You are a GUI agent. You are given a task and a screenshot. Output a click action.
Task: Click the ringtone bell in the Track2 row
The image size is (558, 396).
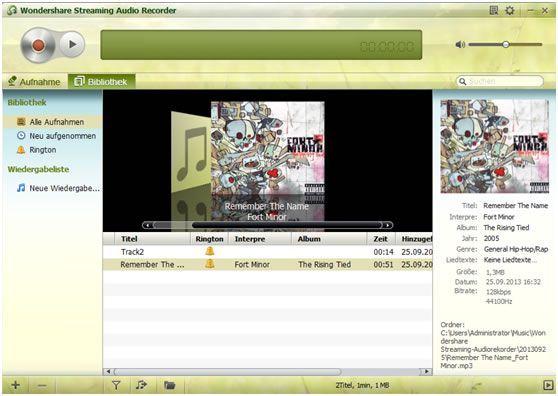(210, 251)
